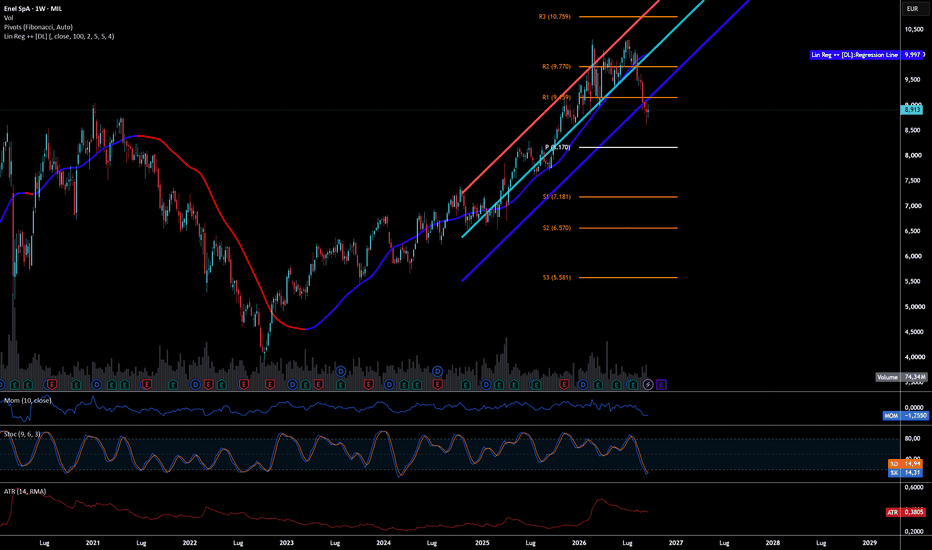Click the S1 (7.181) pivot label

[556, 197]
